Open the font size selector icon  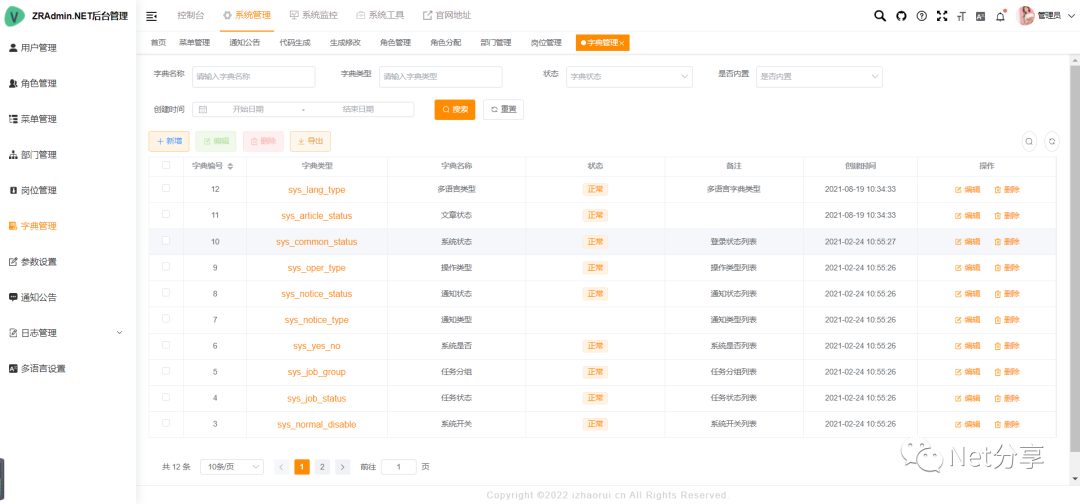(961, 16)
